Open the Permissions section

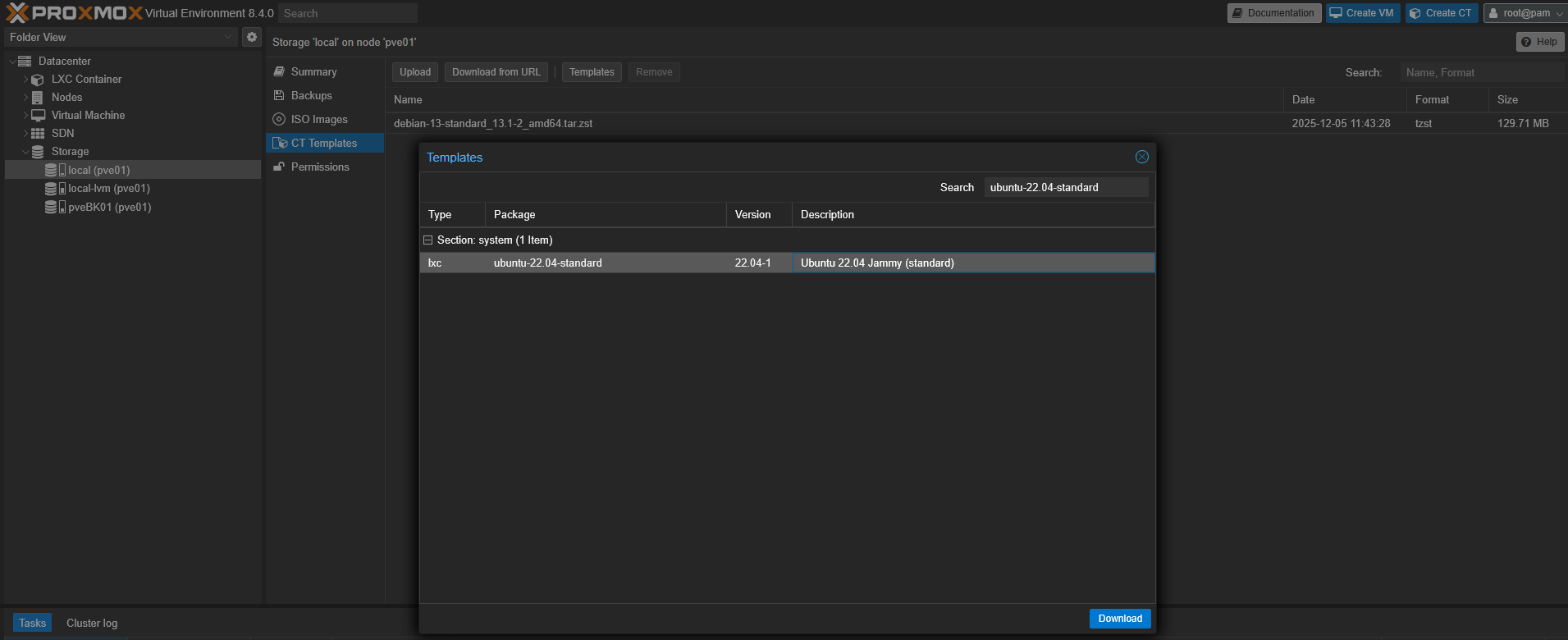320,167
